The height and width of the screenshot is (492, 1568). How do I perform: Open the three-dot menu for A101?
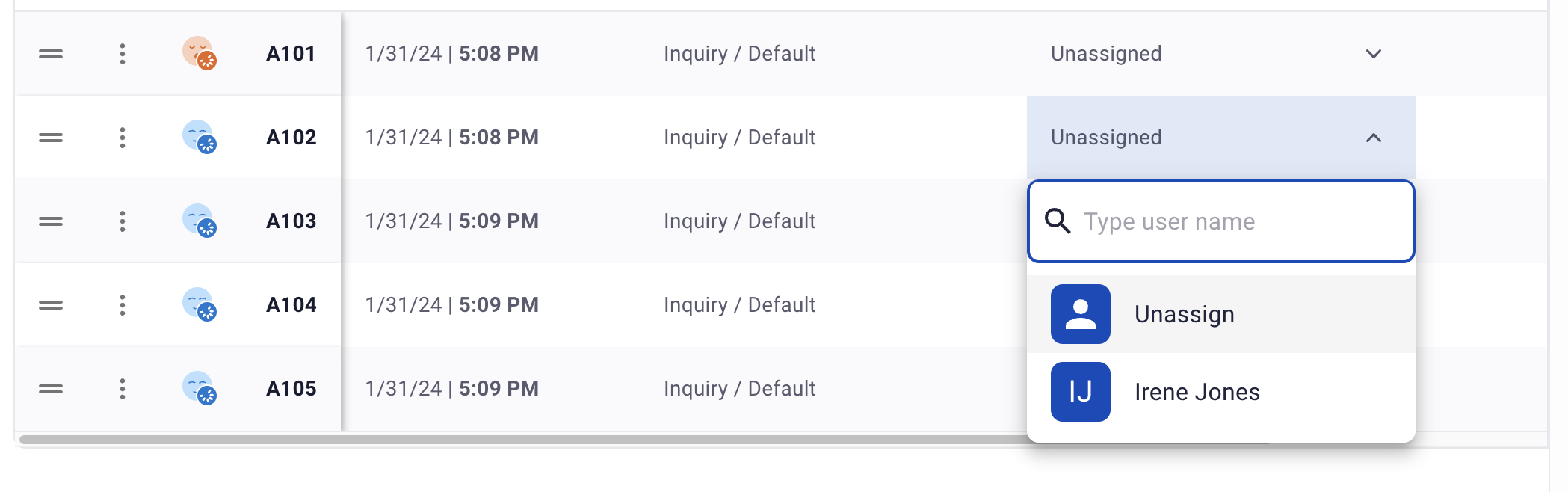click(x=123, y=54)
